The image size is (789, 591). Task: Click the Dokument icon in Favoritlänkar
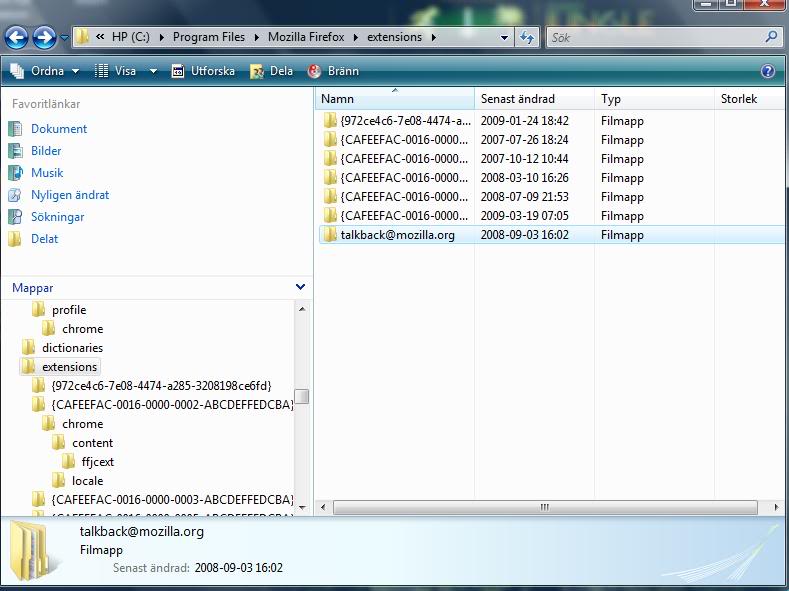tap(16, 129)
